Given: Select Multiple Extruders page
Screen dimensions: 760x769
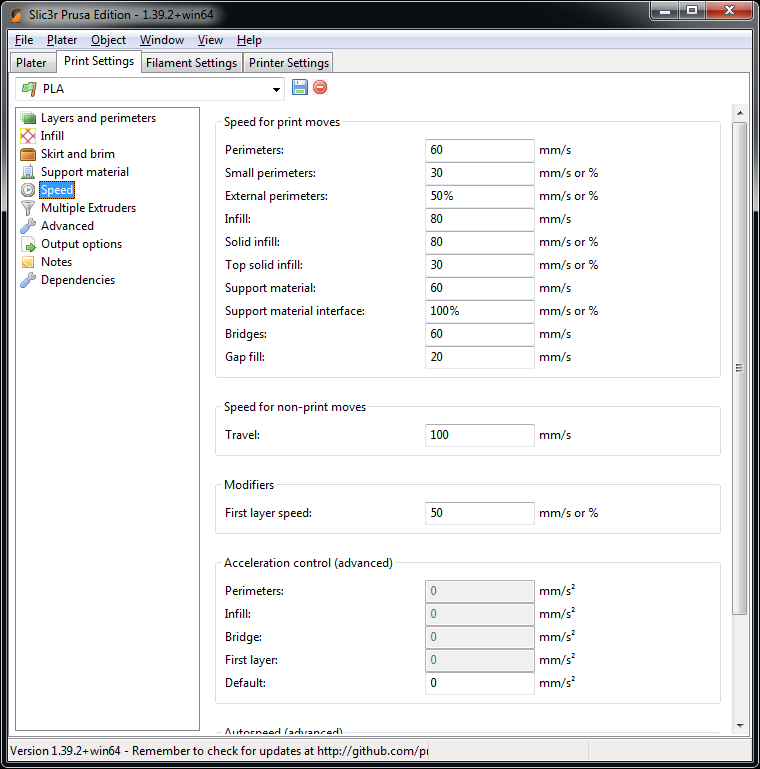Looking at the screenshot, I should 89,208.
